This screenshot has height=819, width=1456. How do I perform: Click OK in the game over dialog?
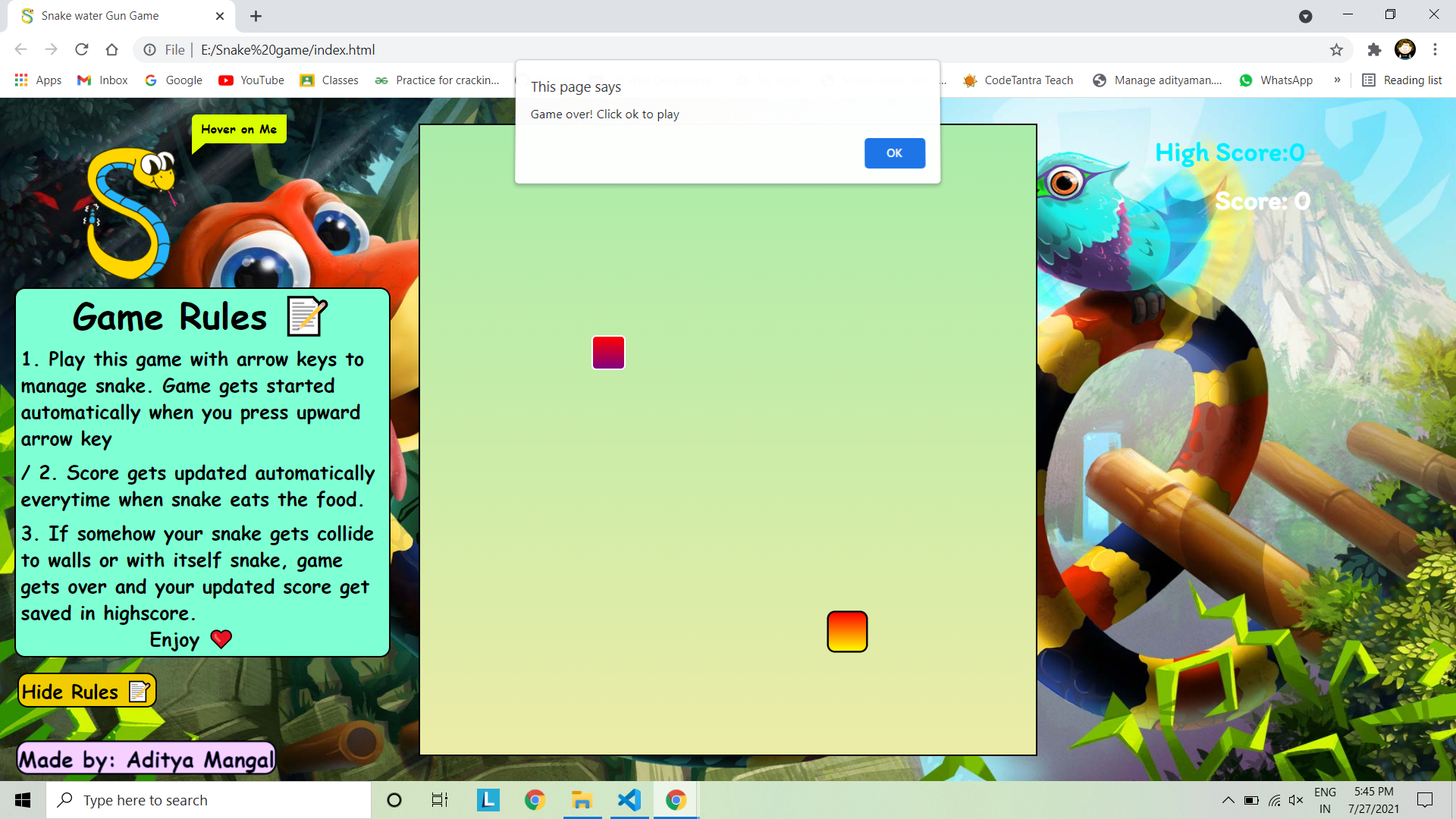pyautogui.click(x=894, y=153)
